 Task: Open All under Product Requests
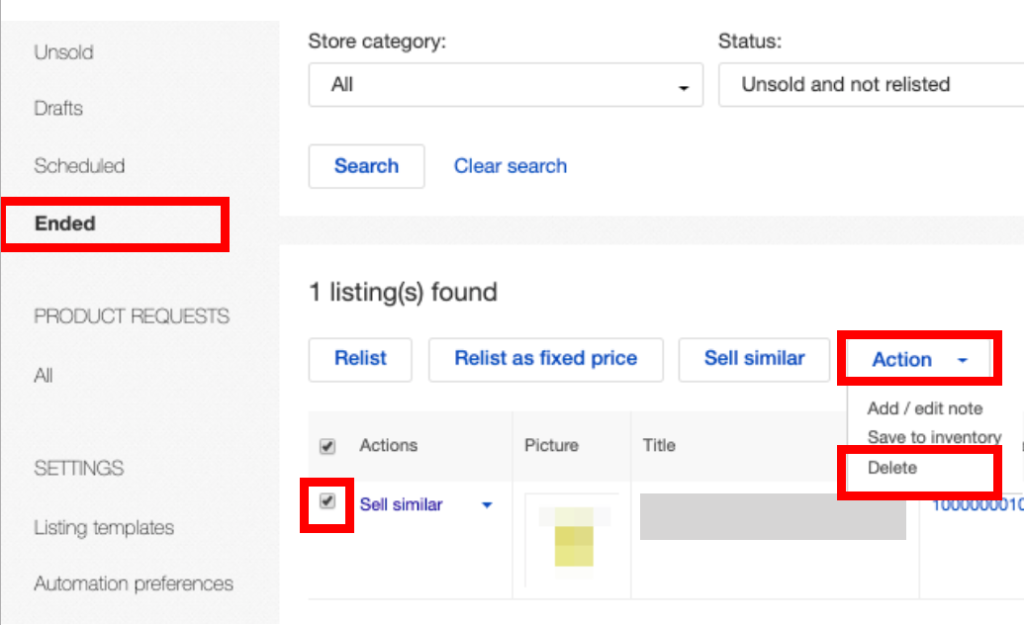click(43, 376)
